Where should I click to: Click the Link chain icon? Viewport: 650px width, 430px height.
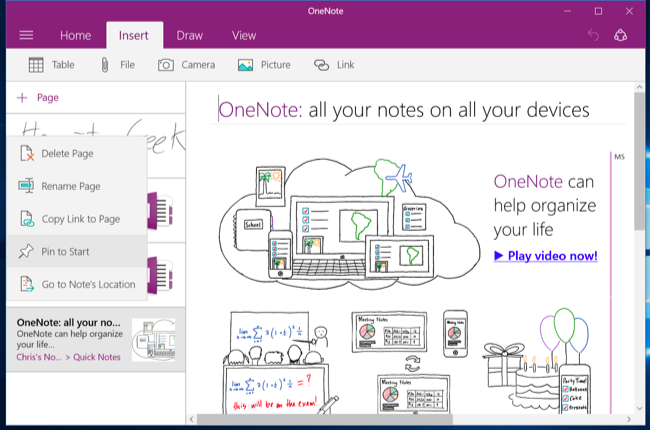pyautogui.click(x=321, y=65)
